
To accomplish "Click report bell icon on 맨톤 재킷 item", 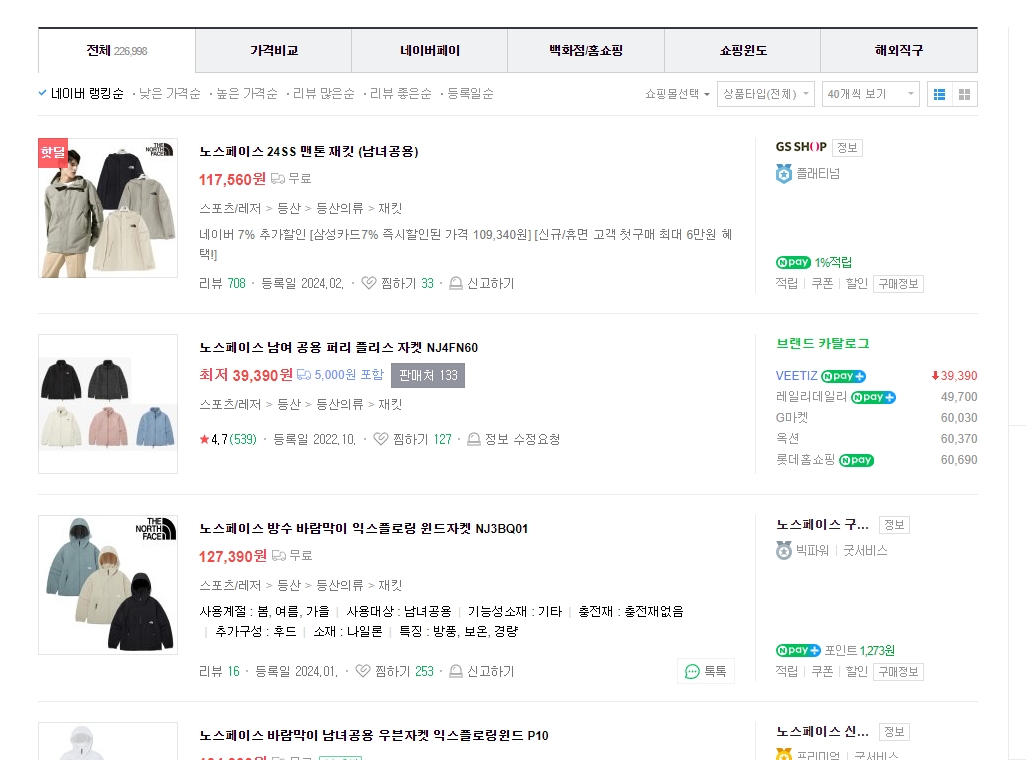I will 456,283.
